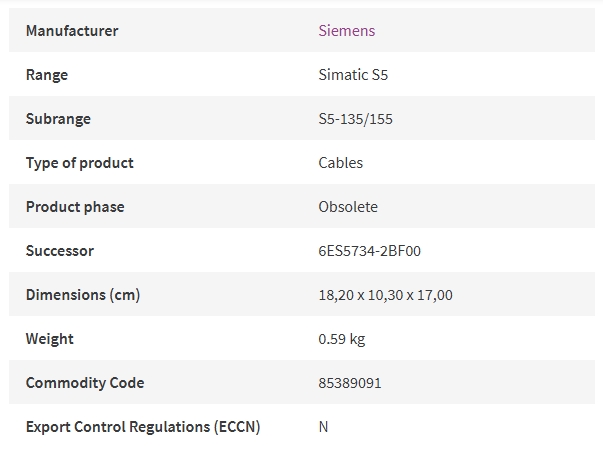Click the Cables product type value
Image resolution: width=603 pixels, height=451 pixels.
pyautogui.click(x=340, y=163)
